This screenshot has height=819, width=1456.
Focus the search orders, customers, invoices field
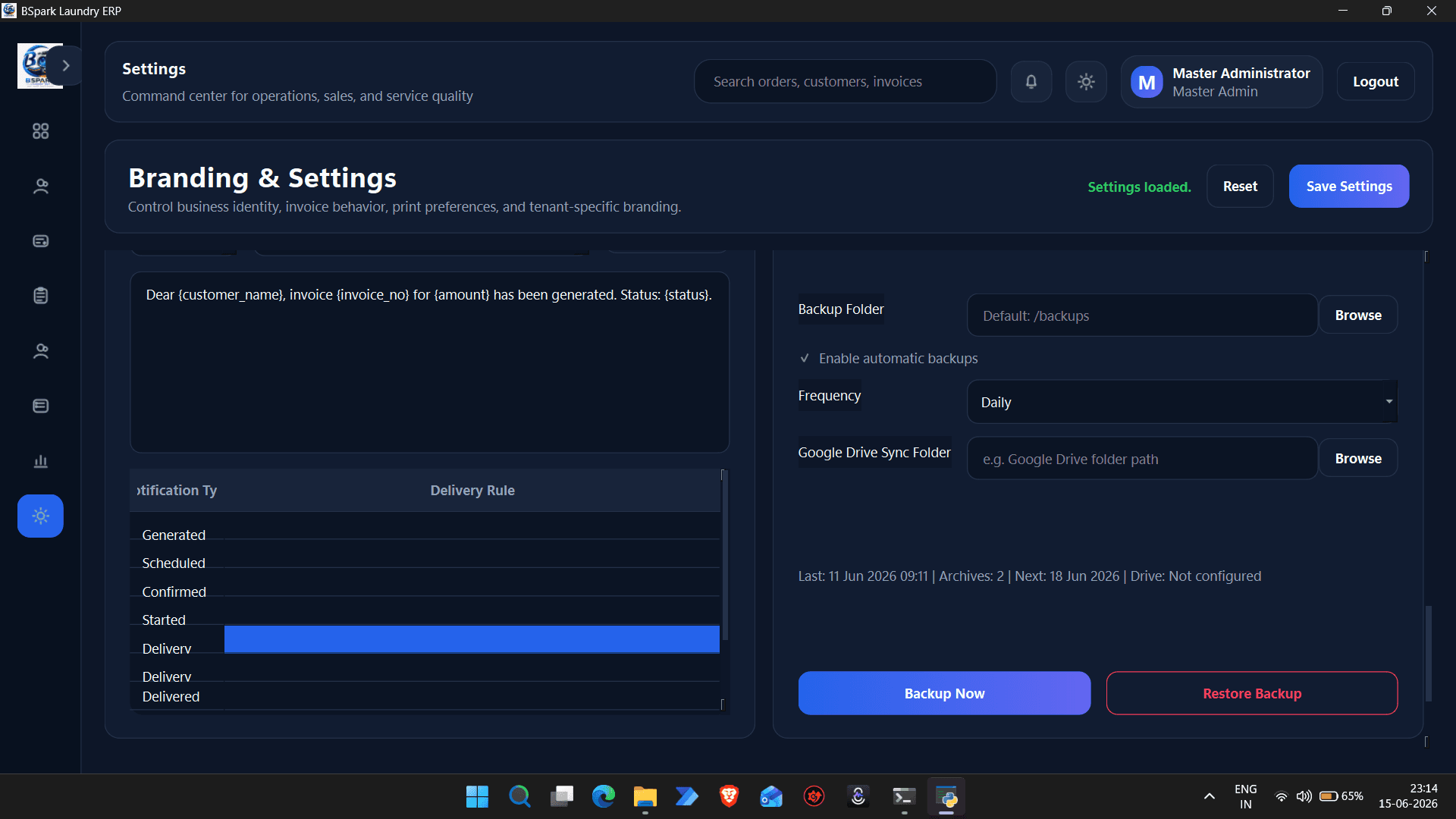[x=846, y=82]
